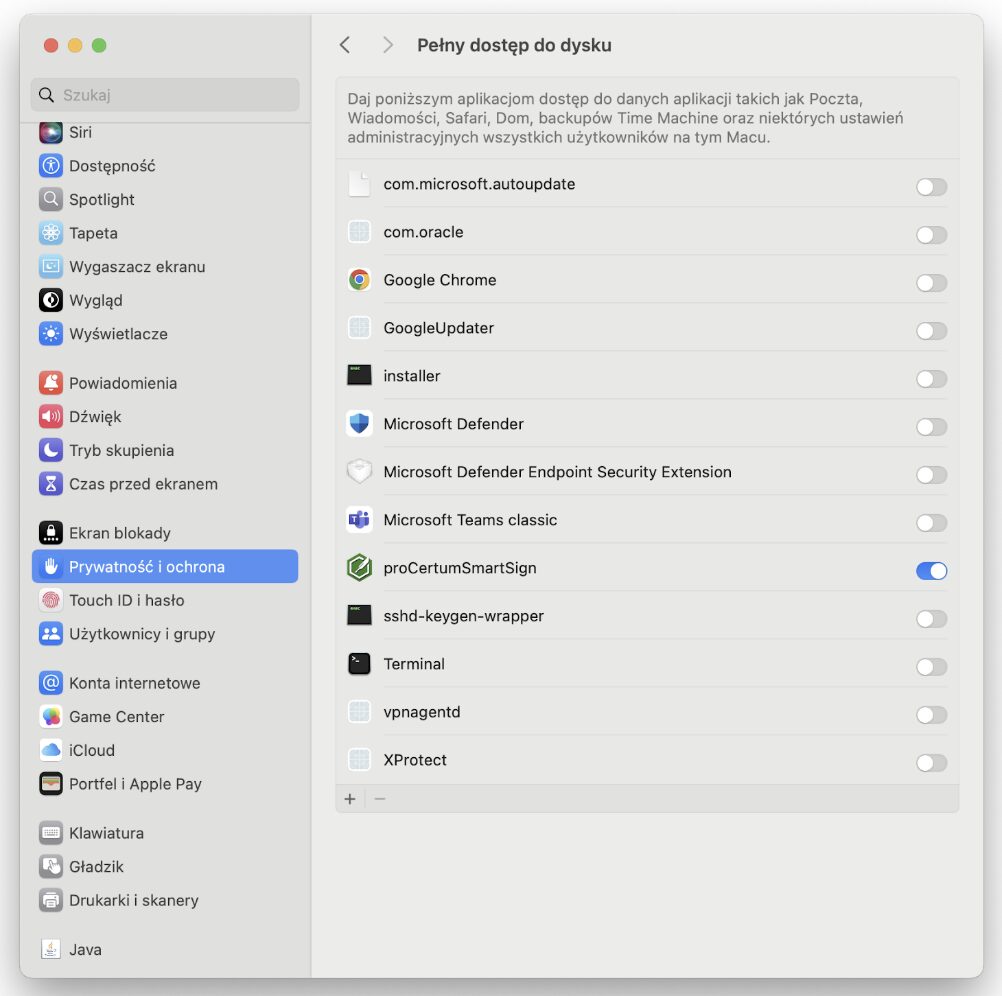Click the Wygaszacz ekranu icon
Image resolution: width=1002 pixels, height=996 pixels.
point(51,266)
